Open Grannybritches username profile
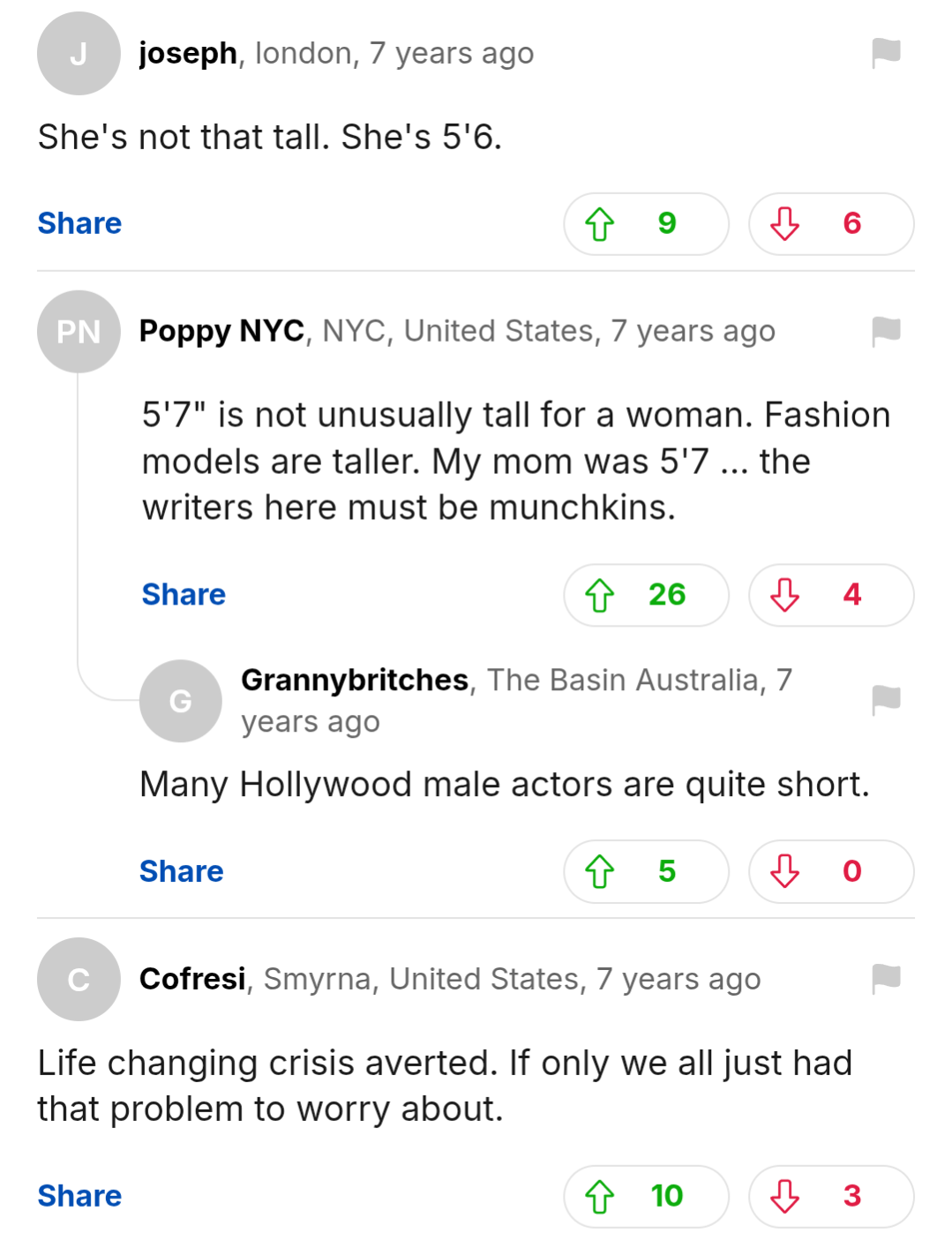Image resolution: width=952 pixels, height=1241 pixels. click(x=355, y=681)
